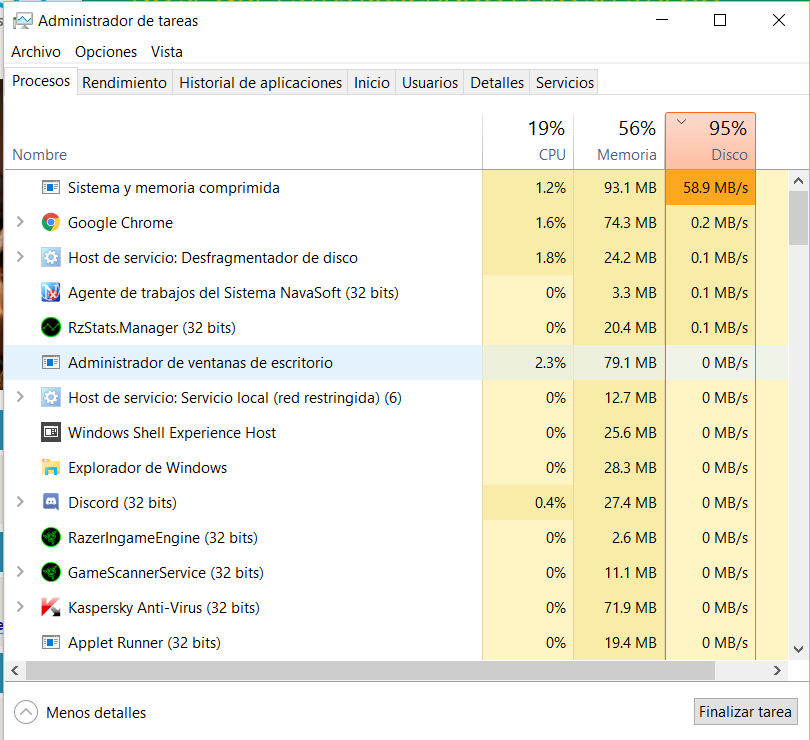This screenshot has height=740, width=810.
Task: Click the vertical scrollbar thumb
Action: [798, 218]
